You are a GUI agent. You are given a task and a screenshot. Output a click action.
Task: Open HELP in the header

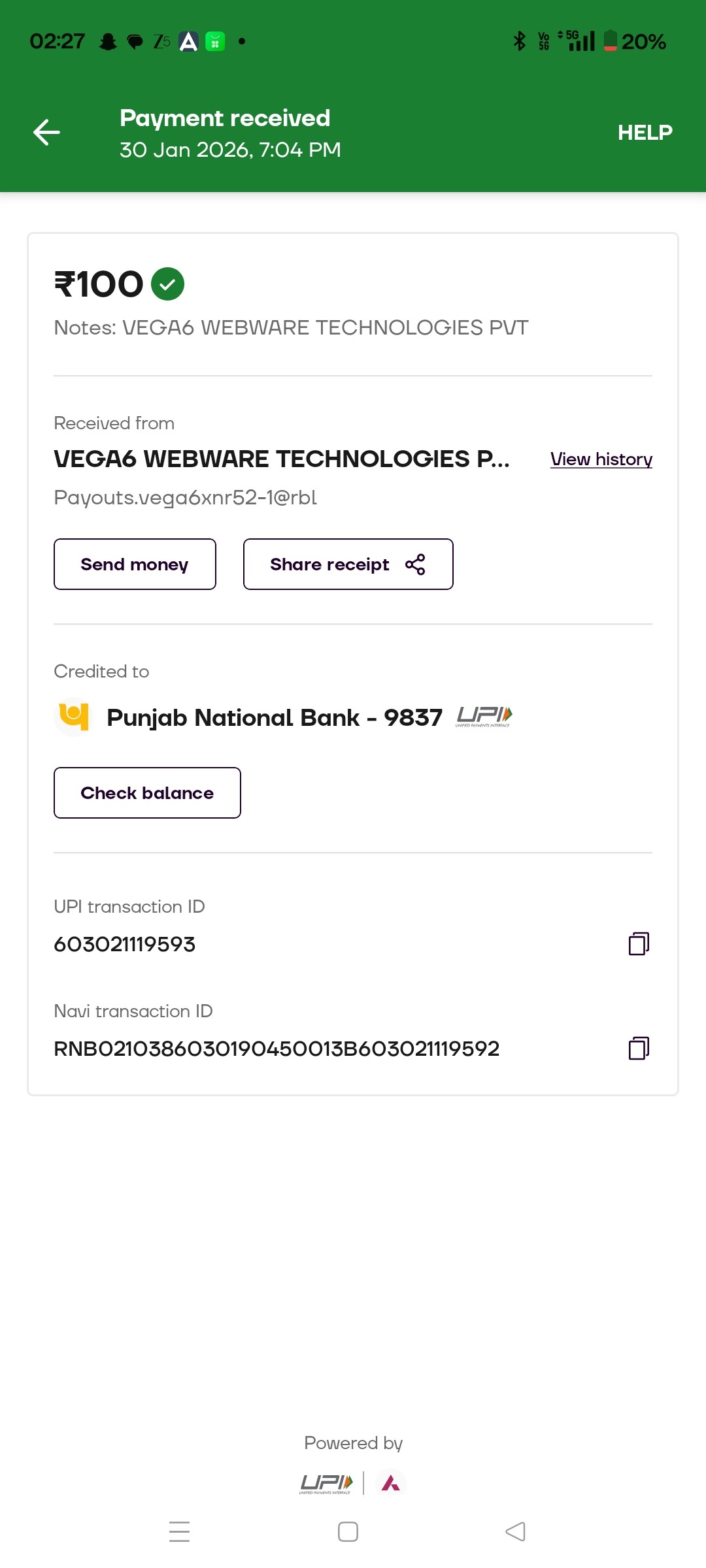click(x=645, y=133)
